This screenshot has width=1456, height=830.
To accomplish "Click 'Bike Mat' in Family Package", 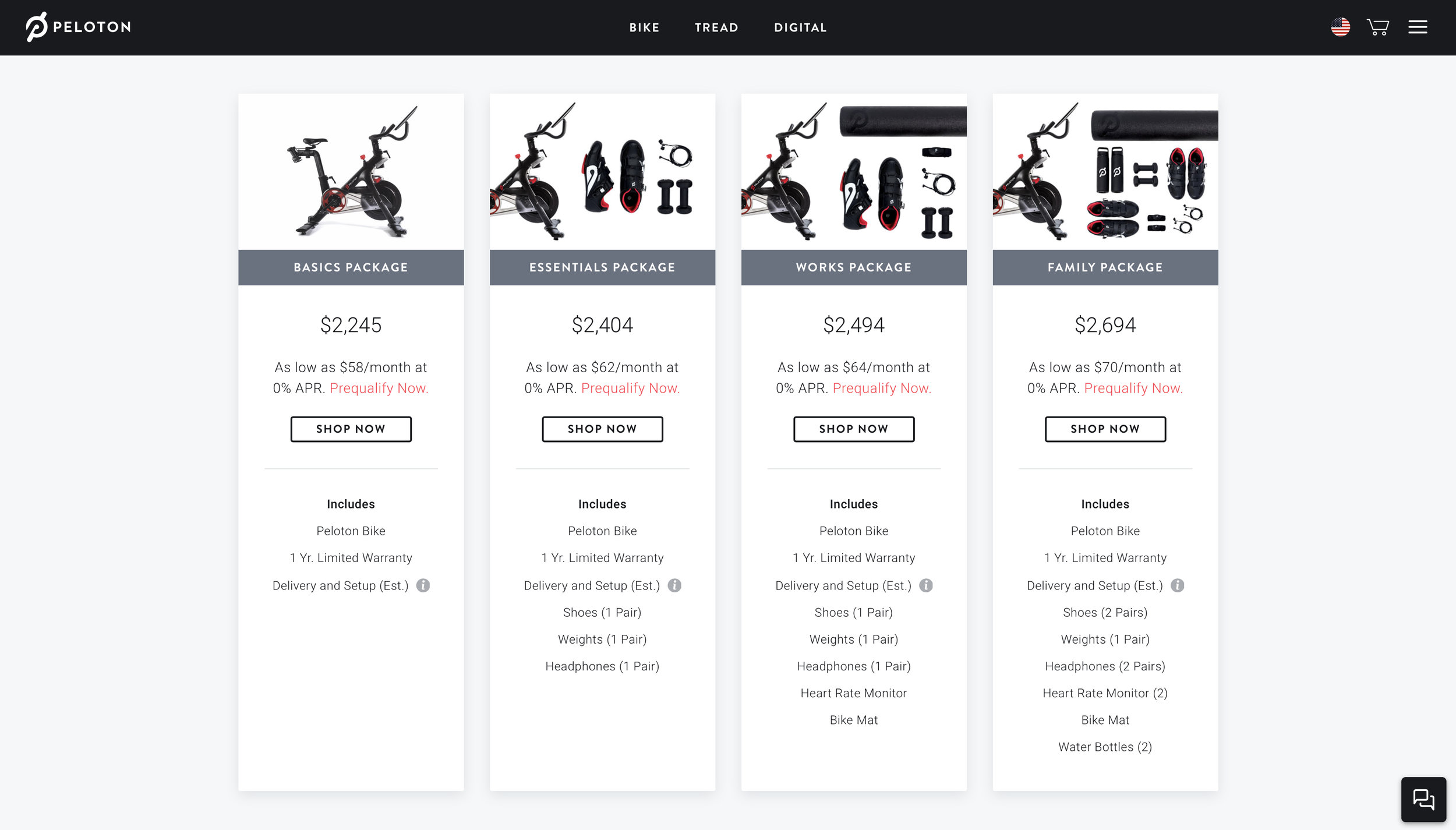I will pyautogui.click(x=1105, y=720).
